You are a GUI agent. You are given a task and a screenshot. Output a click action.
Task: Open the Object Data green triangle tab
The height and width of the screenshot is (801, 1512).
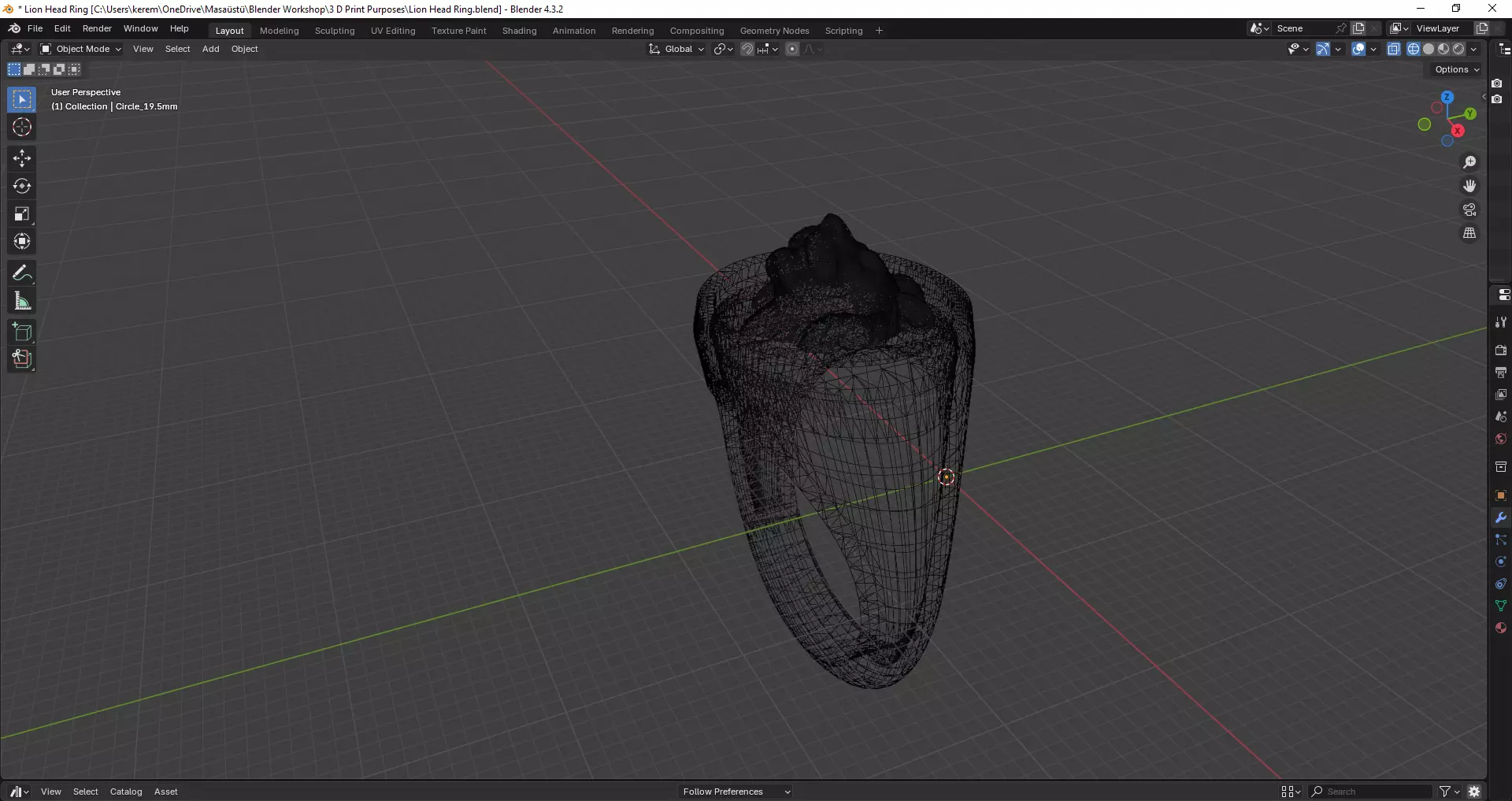click(x=1501, y=606)
